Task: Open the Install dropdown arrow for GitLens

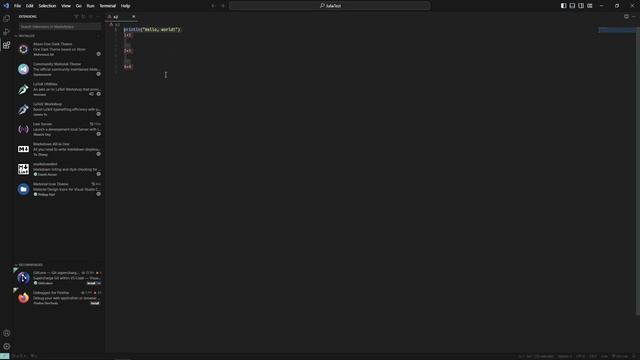Action: (98, 283)
